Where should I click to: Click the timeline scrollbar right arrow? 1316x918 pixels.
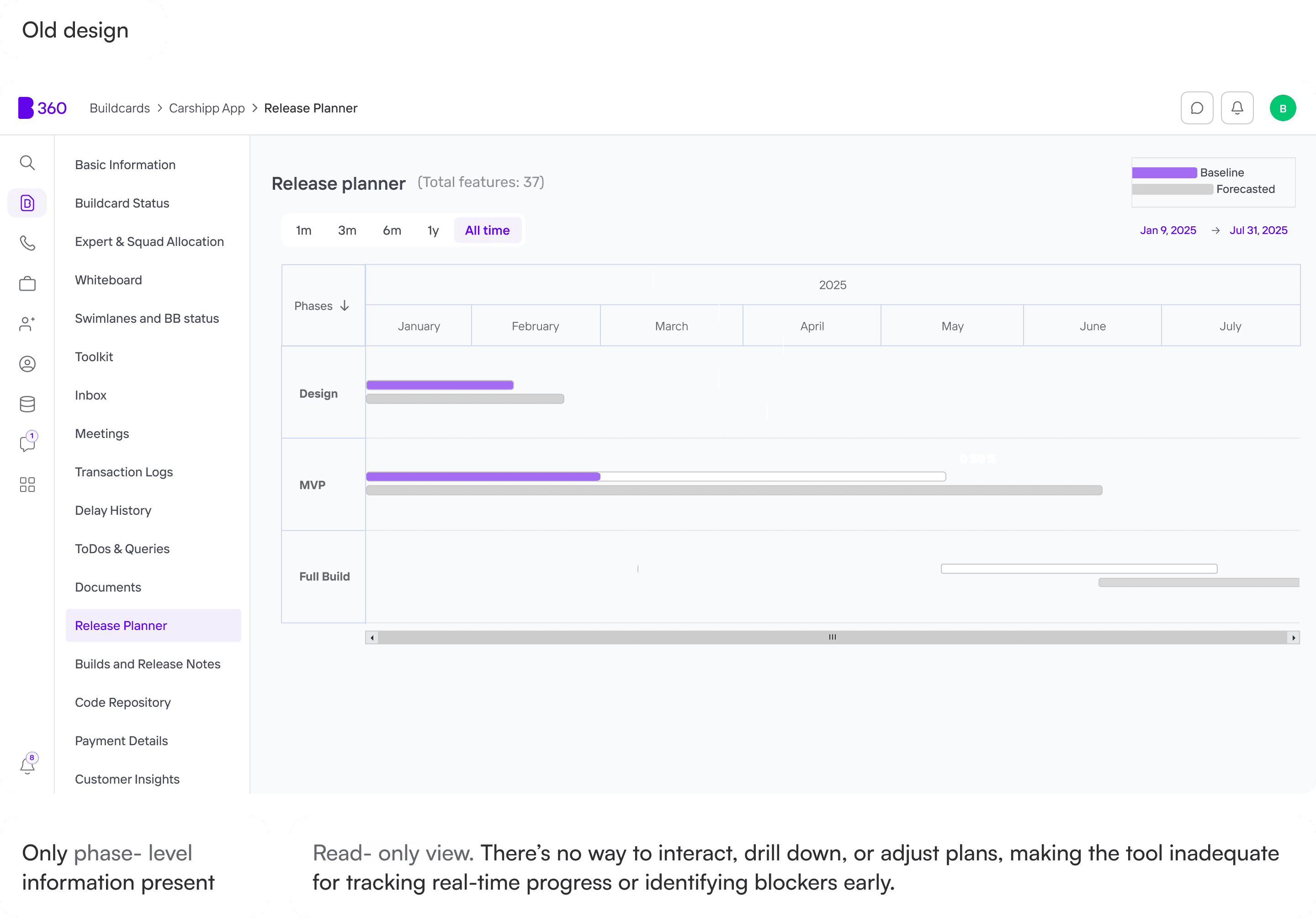point(1293,638)
